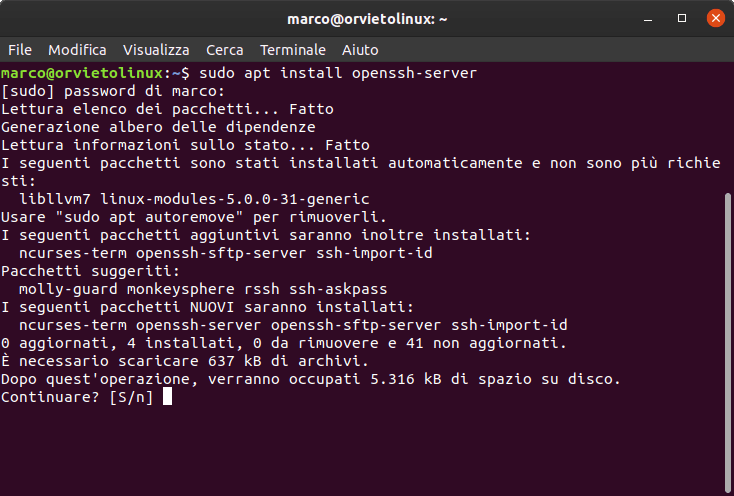Click the command text sudo apt install openssh-server

tap(338, 73)
